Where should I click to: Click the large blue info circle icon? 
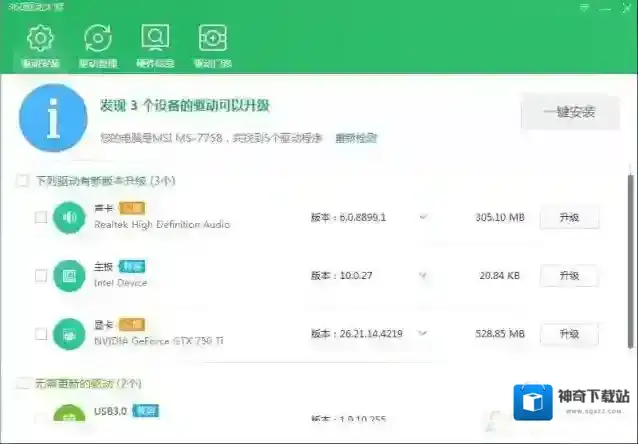coord(50,117)
